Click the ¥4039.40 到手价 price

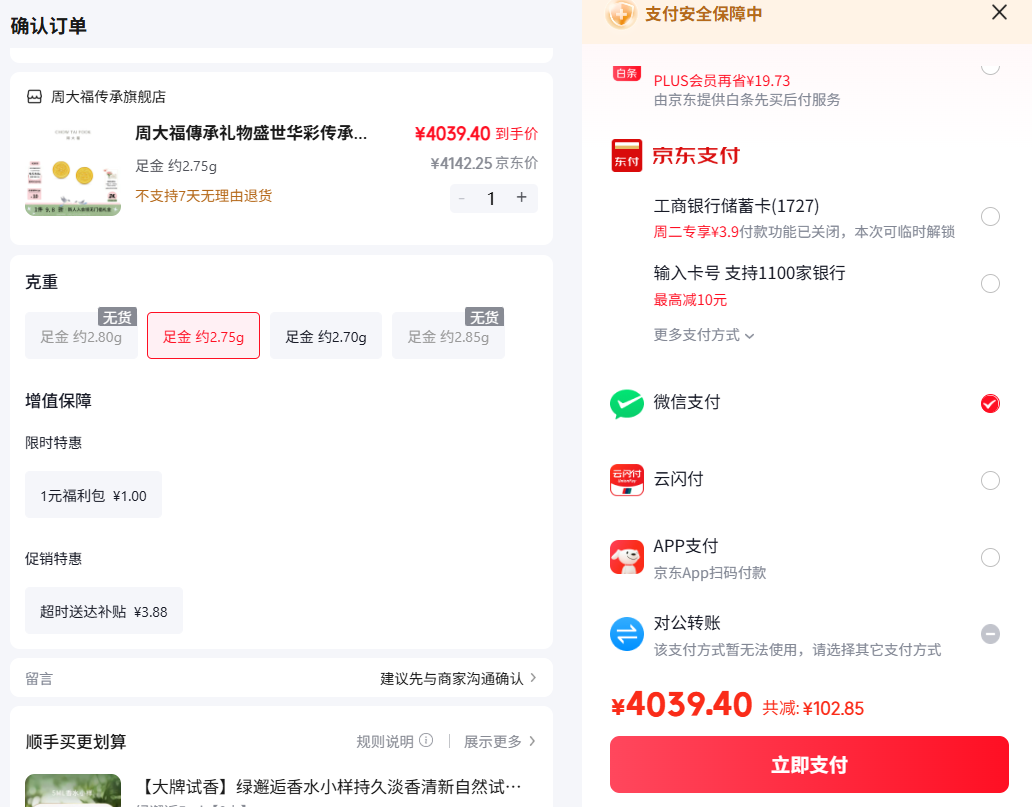pyautogui.click(x=476, y=134)
